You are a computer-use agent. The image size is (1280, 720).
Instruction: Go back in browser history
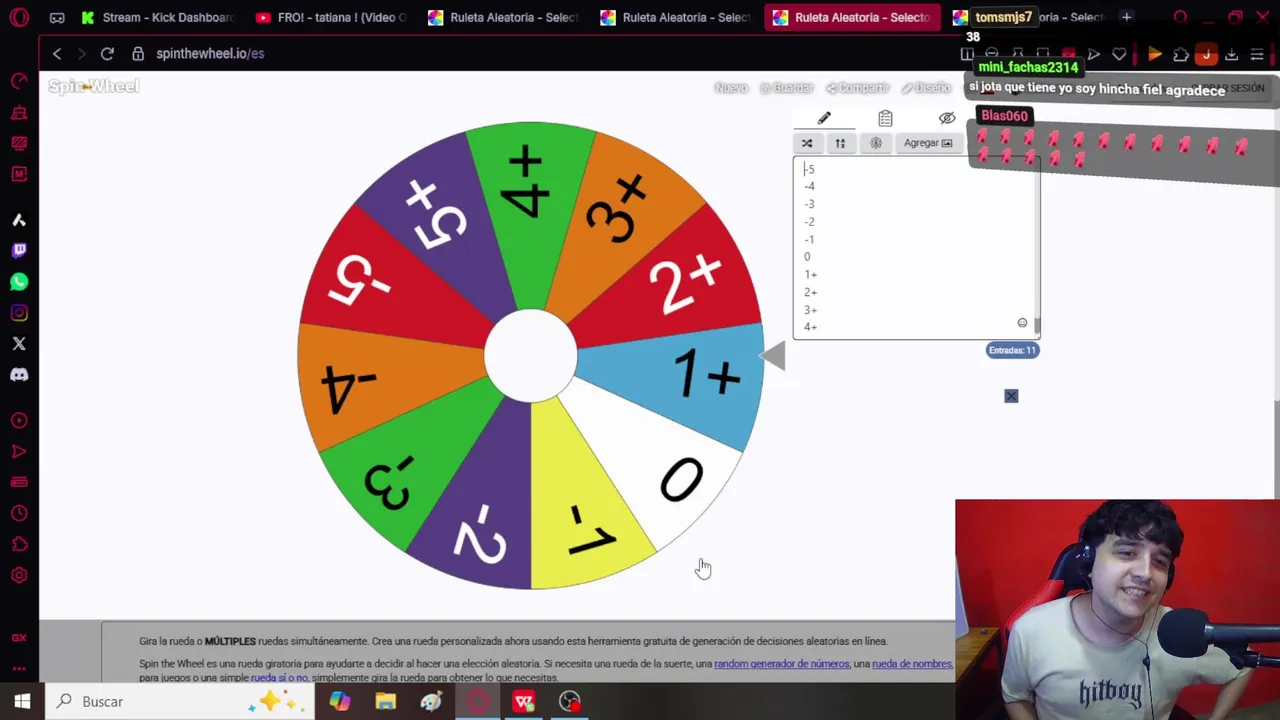[57, 54]
